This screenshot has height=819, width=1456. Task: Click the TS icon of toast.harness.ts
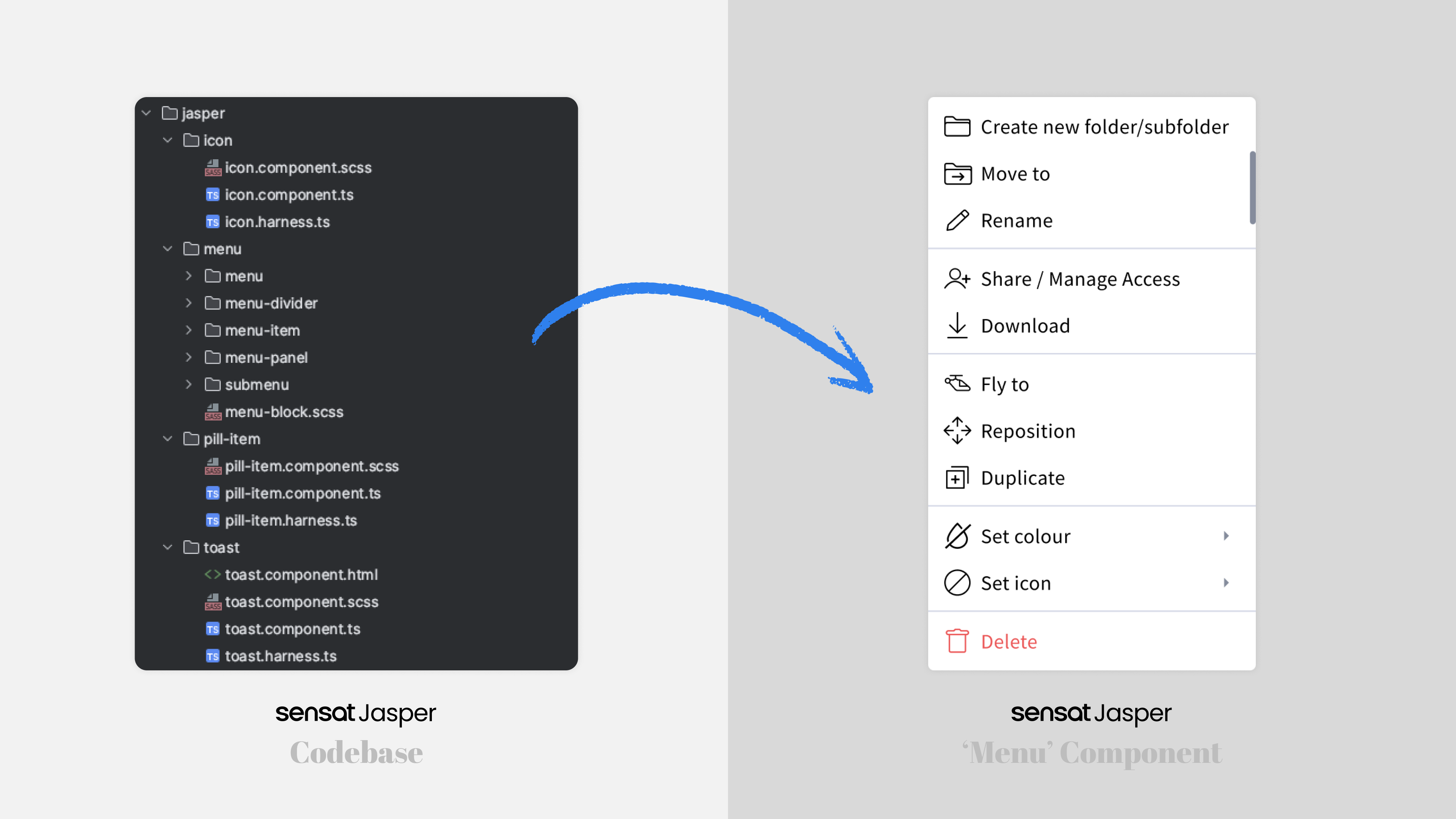[212, 656]
